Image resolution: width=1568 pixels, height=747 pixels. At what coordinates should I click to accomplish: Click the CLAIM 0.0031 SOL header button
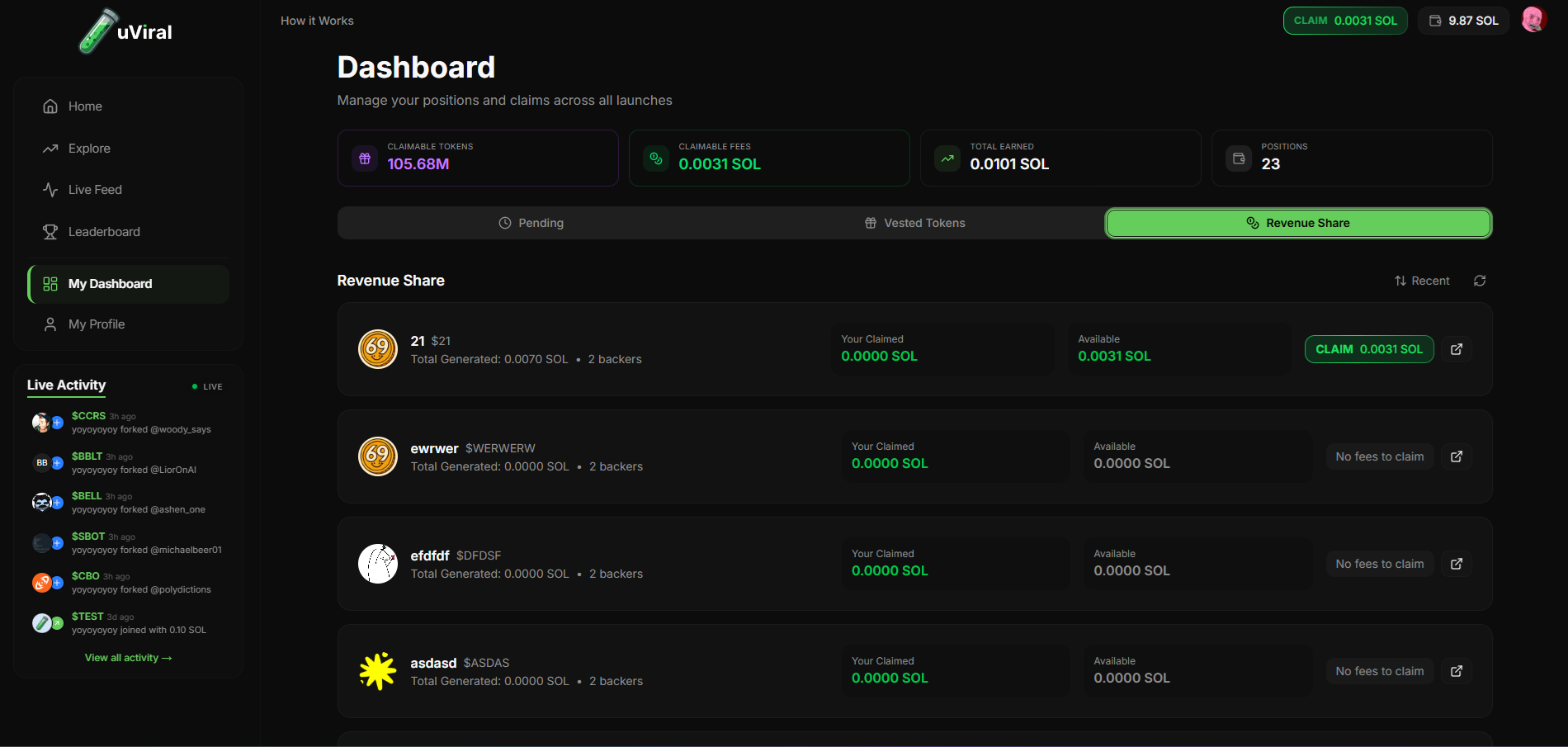(x=1344, y=20)
